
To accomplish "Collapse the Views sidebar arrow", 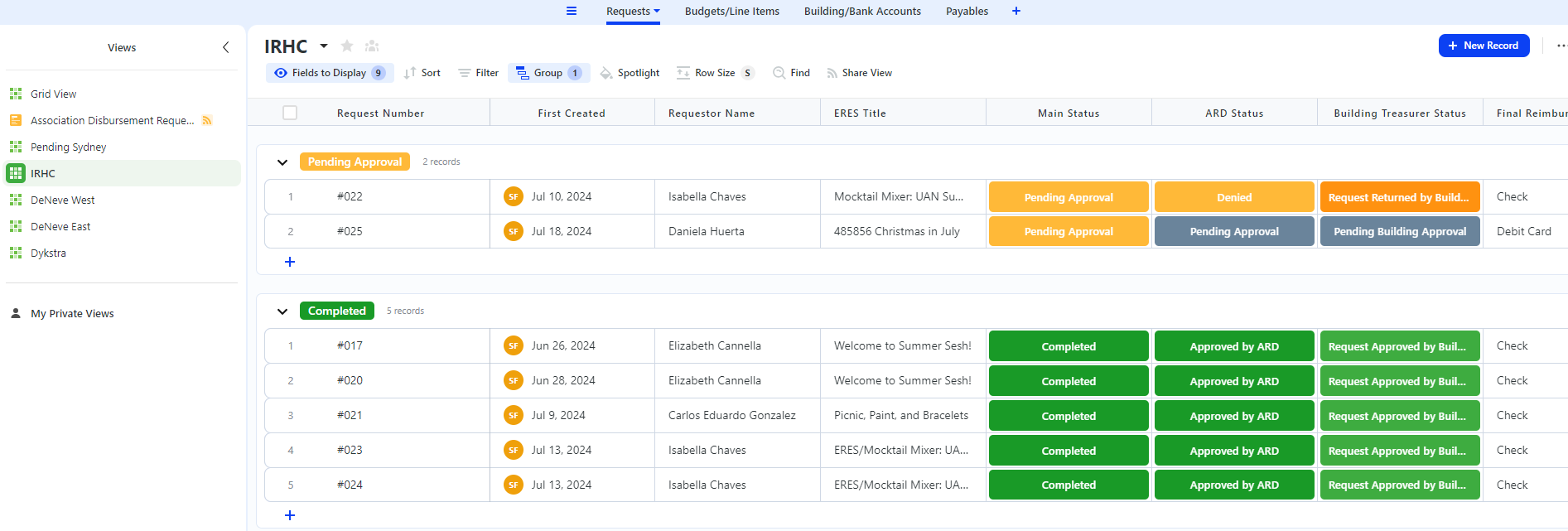I will tap(225, 47).
